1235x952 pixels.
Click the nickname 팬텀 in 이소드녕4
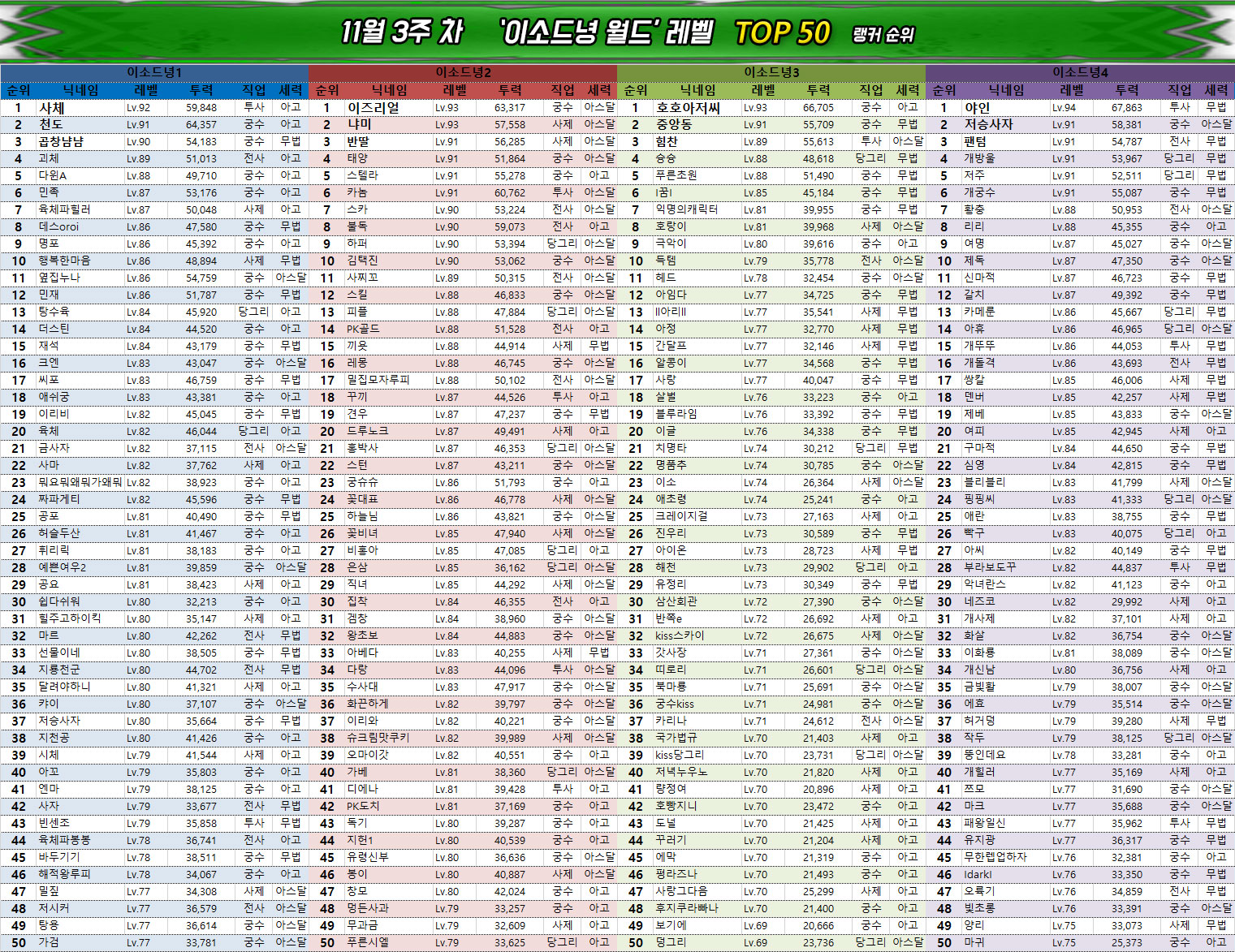(x=975, y=141)
